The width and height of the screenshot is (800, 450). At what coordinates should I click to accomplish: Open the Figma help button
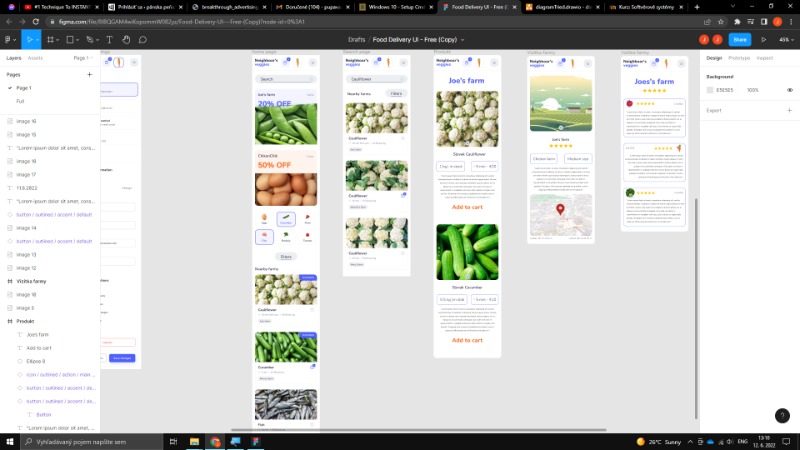pyautogui.click(x=782, y=415)
